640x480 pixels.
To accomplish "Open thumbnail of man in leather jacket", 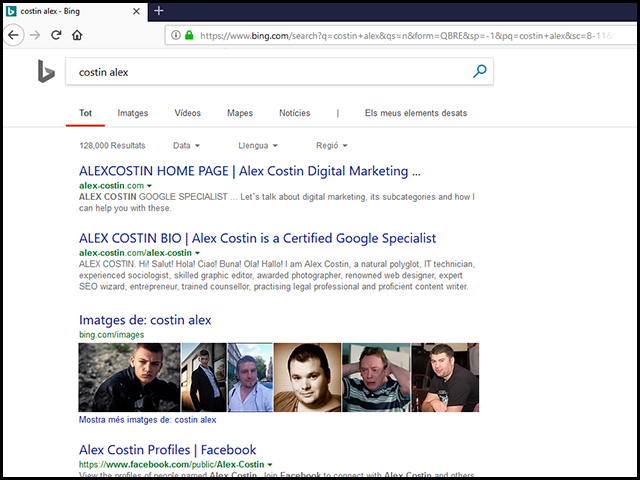I will point(129,377).
